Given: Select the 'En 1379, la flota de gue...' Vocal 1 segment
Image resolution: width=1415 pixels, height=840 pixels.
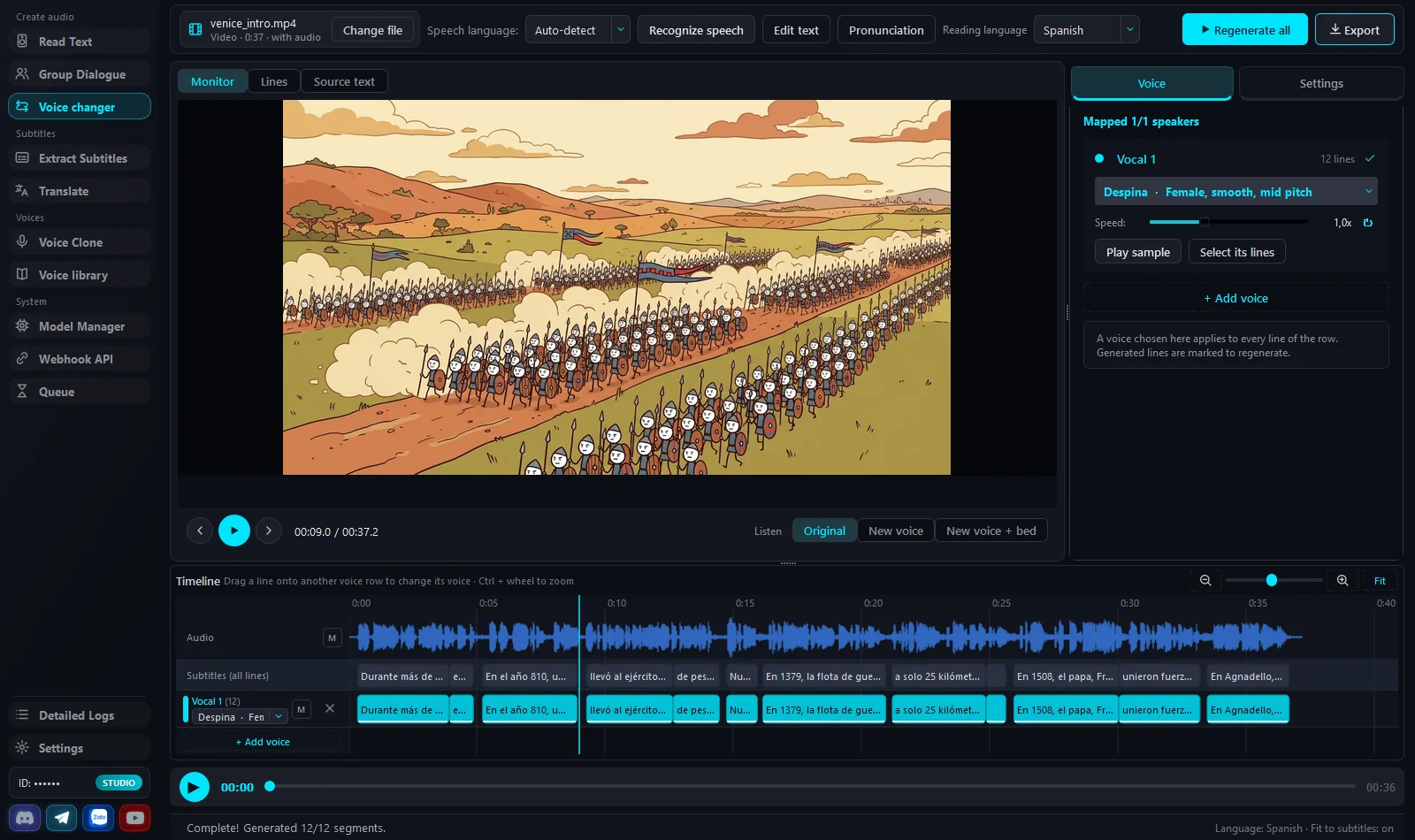Looking at the screenshot, I should tap(823, 709).
